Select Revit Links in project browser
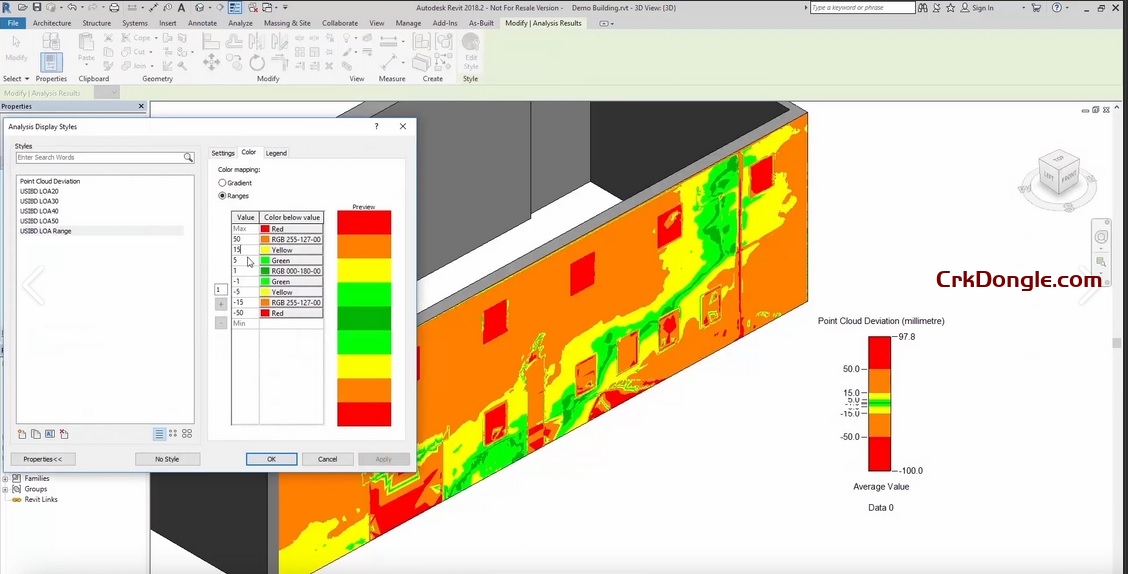This screenshot has width=1128, height=574. 41,499
